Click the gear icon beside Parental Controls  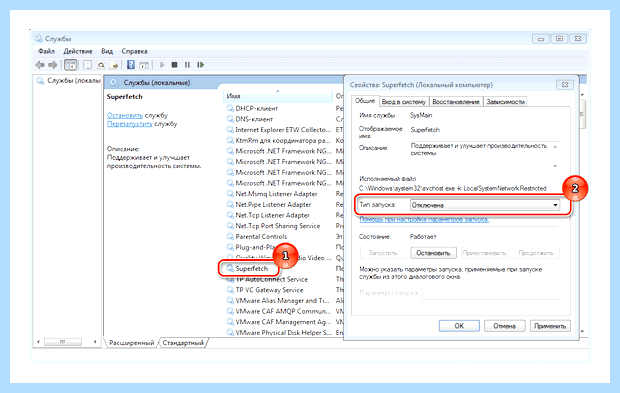tap(230, 236)
